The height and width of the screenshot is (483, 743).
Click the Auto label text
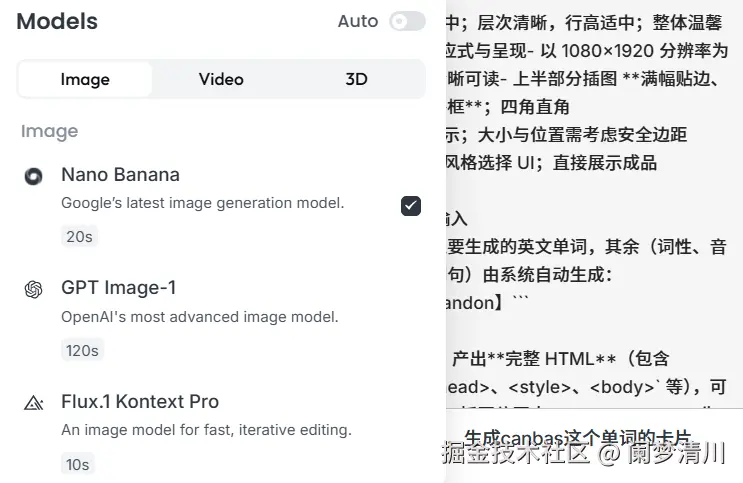[x=358, y=21]
